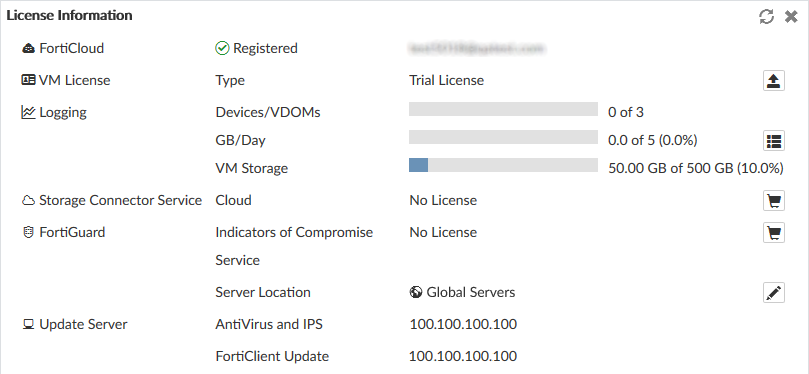Click the 'AntiVirus and IPS' label
Image resolution: width=809 pixels, height=374 pixels.
pyautogui.click(x=269, y=324)
